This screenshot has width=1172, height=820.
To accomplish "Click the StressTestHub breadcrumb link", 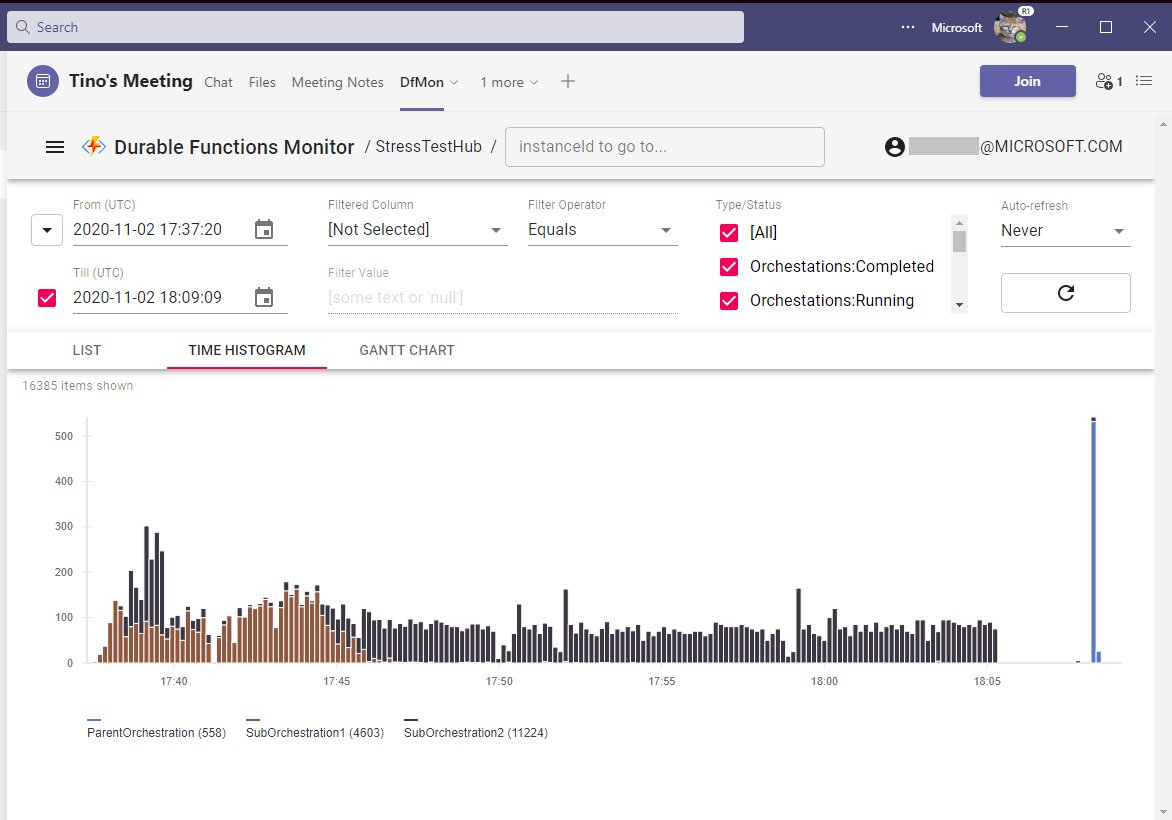I will [x=428, y=147].
